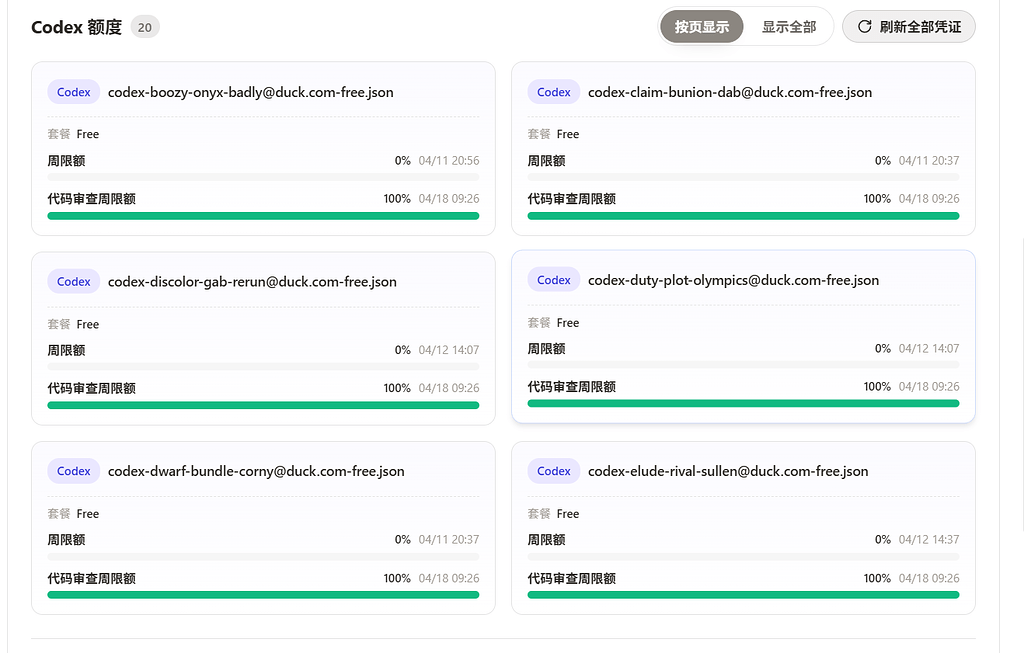Click 04/18 09:26 on claim-bunion-dab card
This screenshot has height=653, width=1024.
tap(929, 199)
